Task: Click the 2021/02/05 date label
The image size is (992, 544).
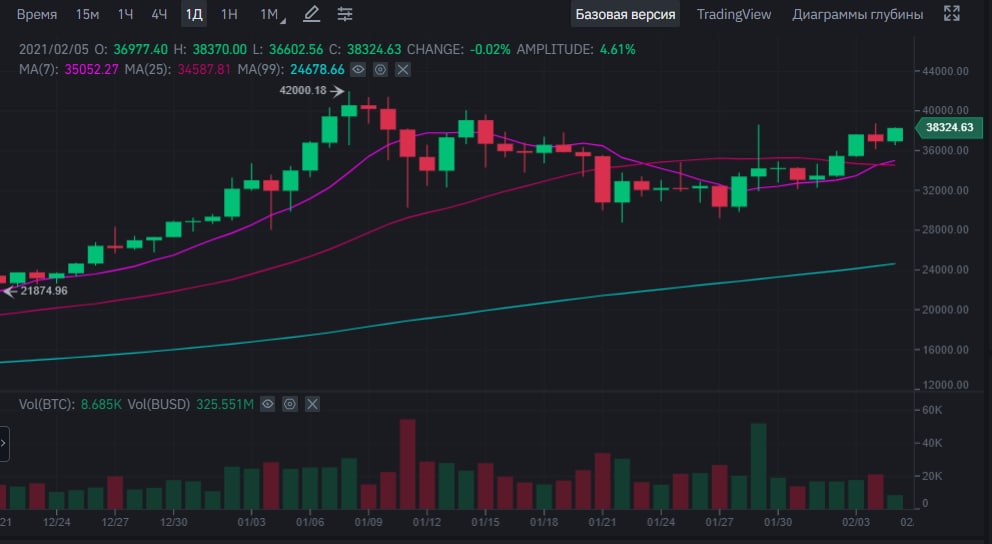Action: pos(54,49)
